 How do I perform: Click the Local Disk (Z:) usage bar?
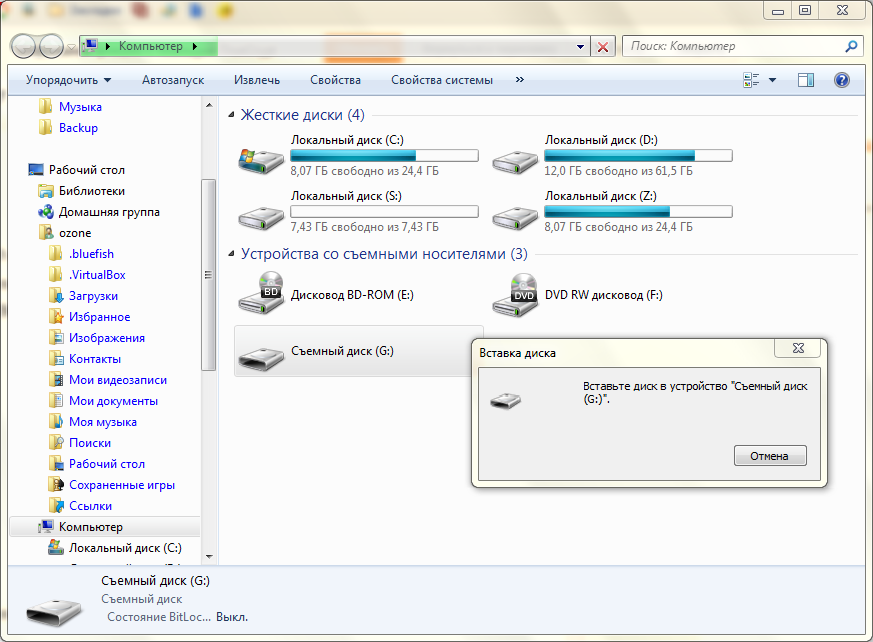pyautogui.click(x=638, y=212)
